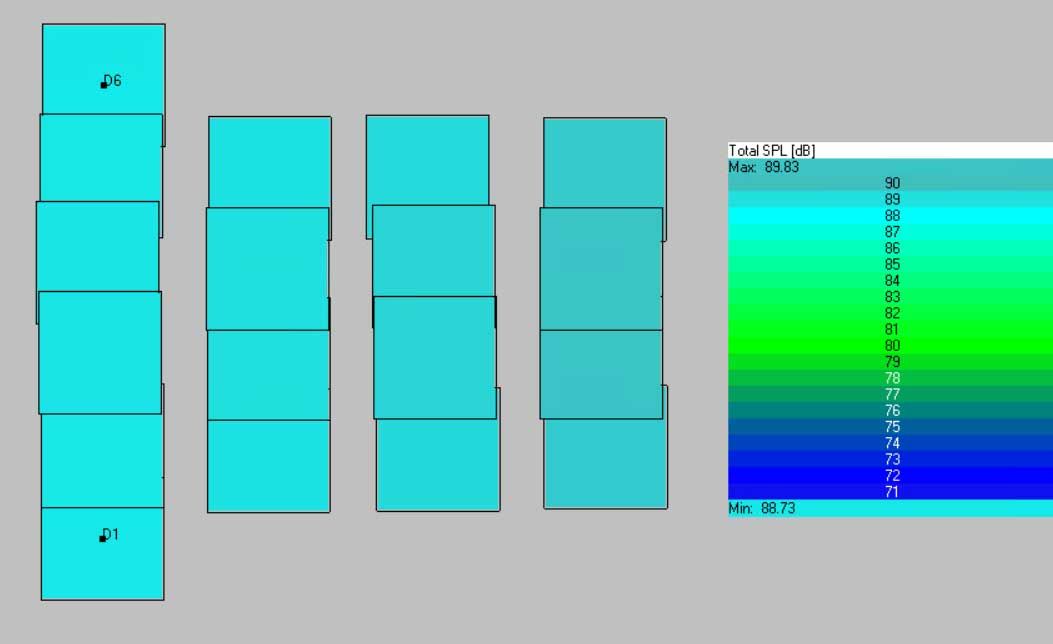
Task: Click the 76 dB legend entry
Action: (x=890, y=410)
